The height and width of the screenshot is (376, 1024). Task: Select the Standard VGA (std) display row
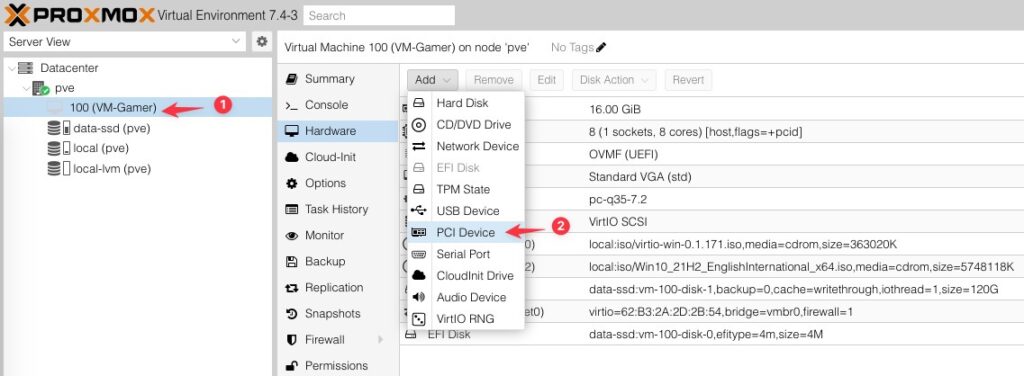(x=712, y=177)
